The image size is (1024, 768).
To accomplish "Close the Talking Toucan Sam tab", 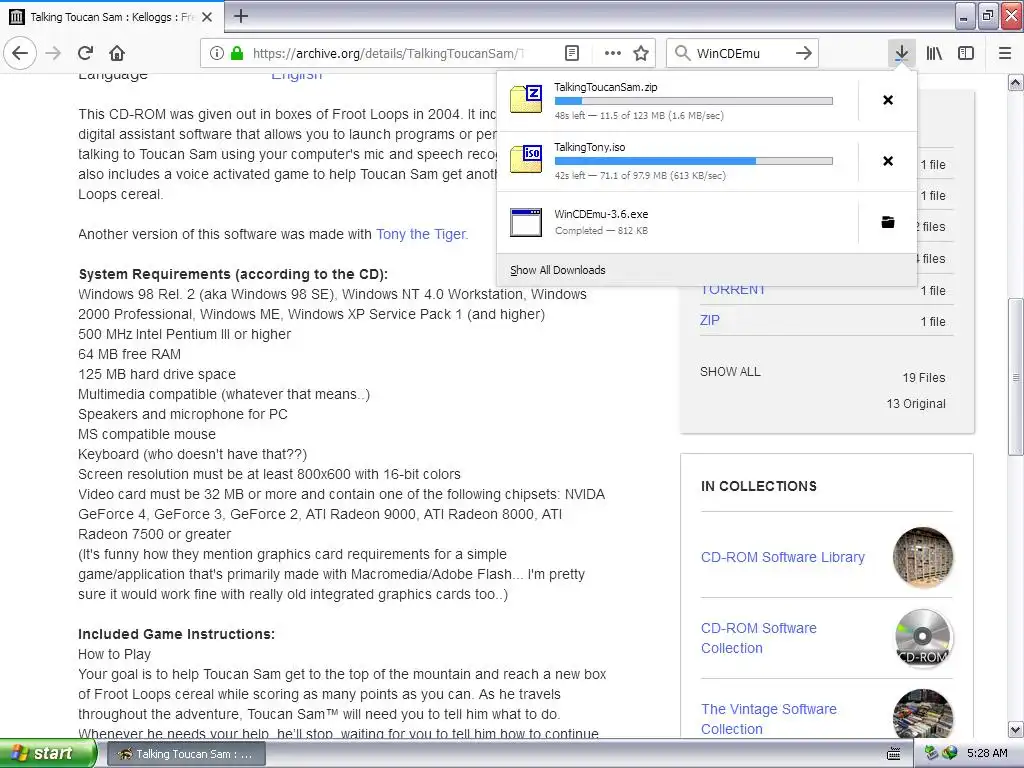I will pyautogui.click(x=207, y=17).
